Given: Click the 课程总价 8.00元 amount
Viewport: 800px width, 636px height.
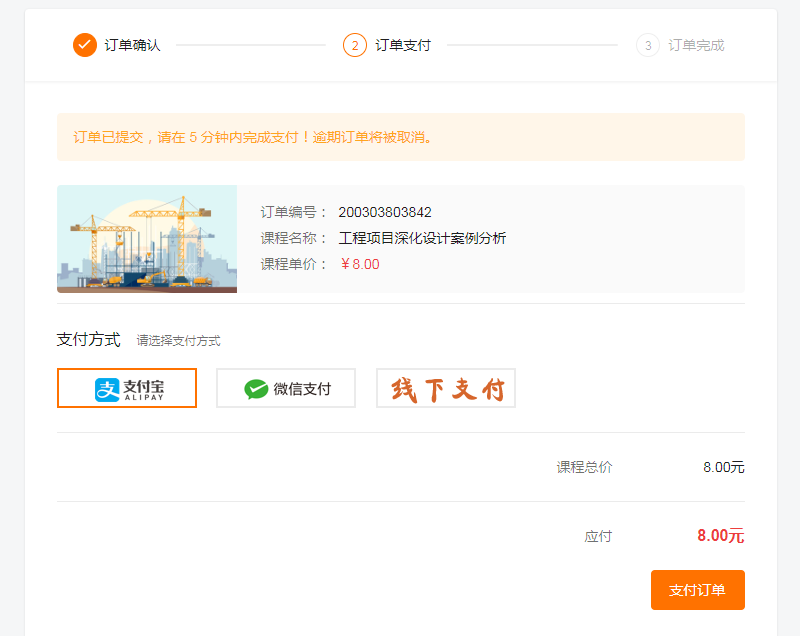Looking at the screenshot, I should point(723,467).
